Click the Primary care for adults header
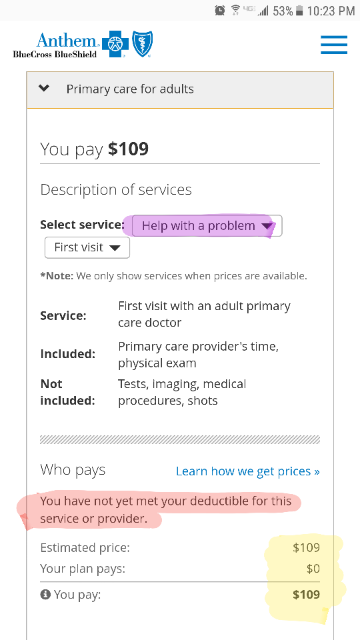 180,90
